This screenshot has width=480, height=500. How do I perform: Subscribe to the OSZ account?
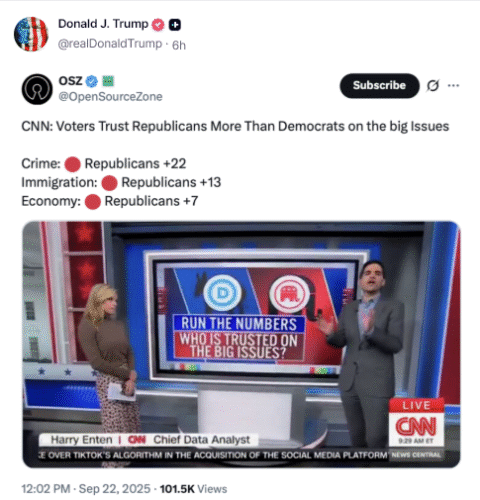[379, 86]
